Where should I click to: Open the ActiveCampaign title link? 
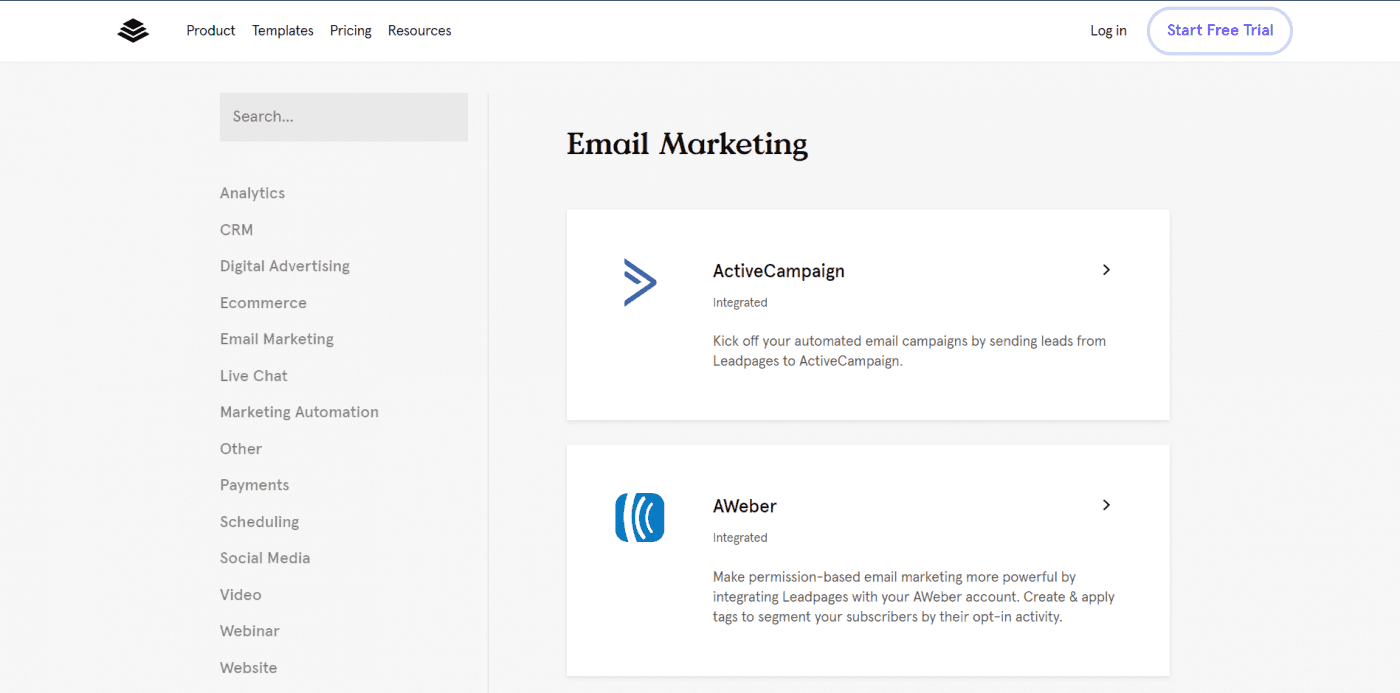tap(779, 271)
